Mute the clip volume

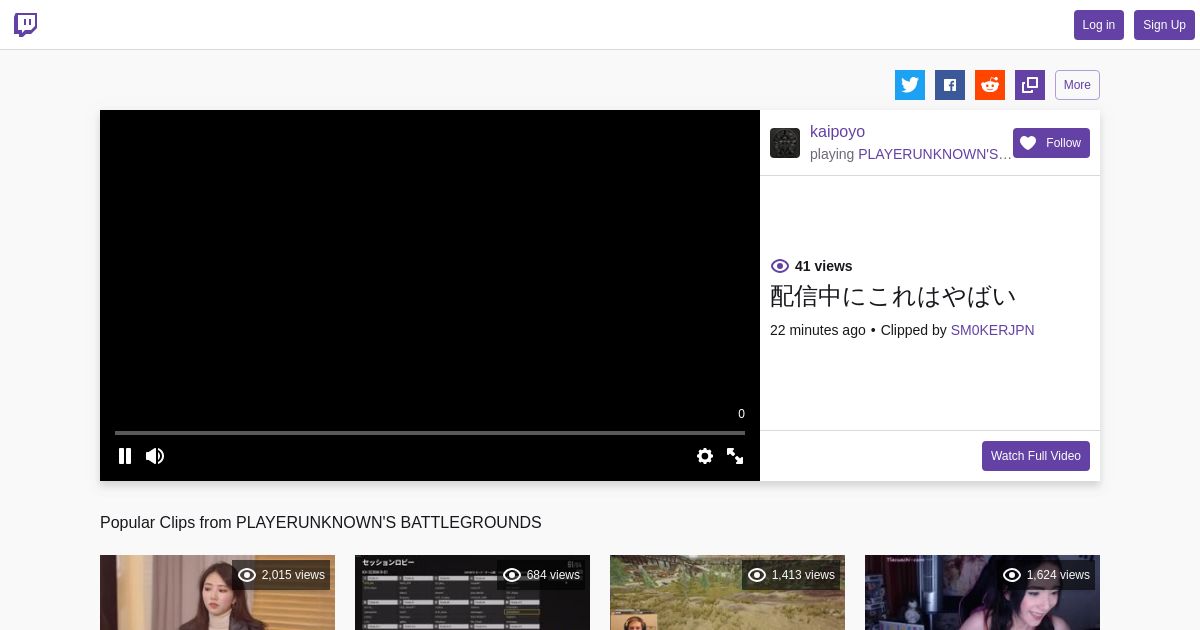[x=155, y=456]
